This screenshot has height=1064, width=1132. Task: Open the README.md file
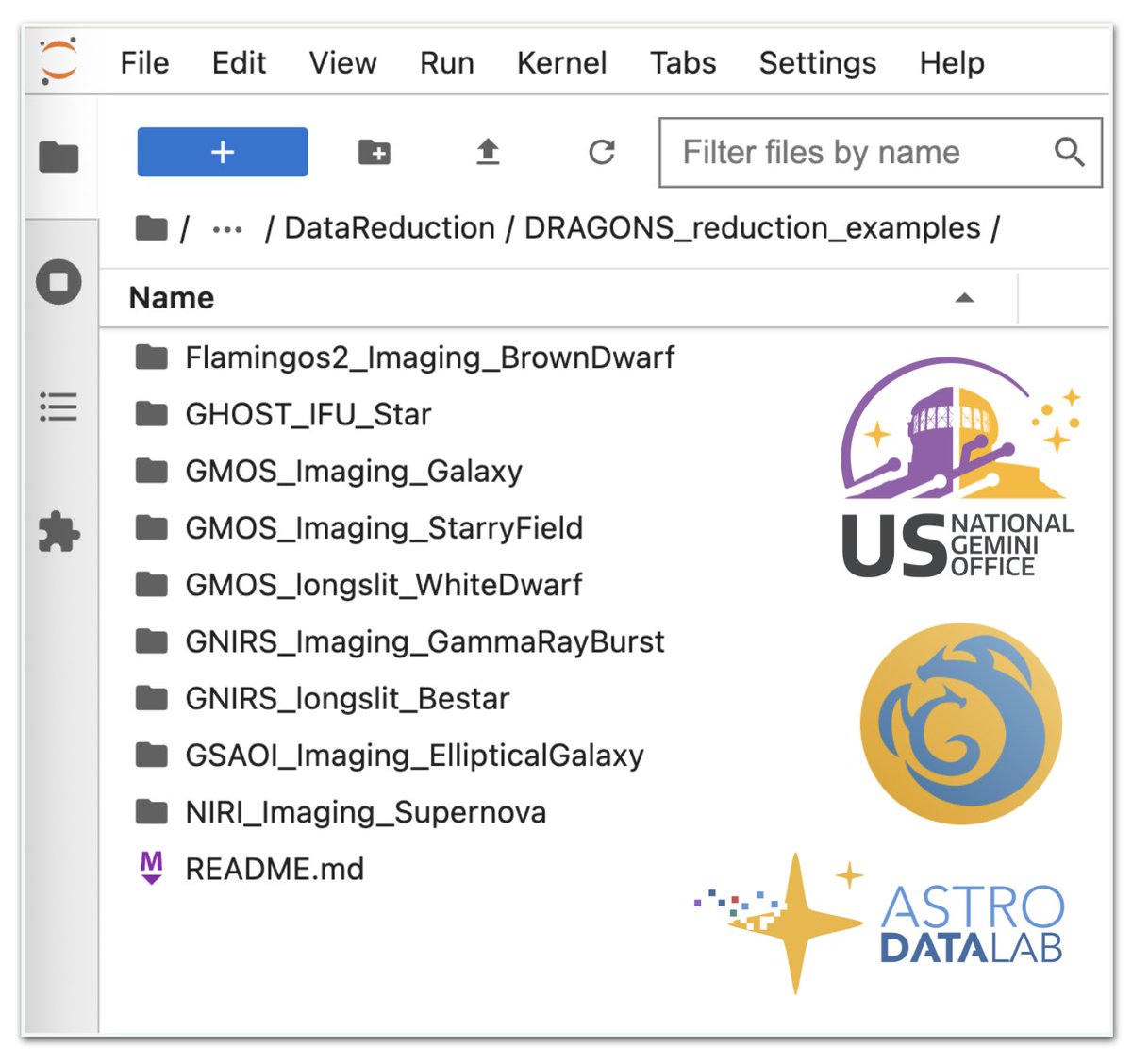click(x=275, y=869)
